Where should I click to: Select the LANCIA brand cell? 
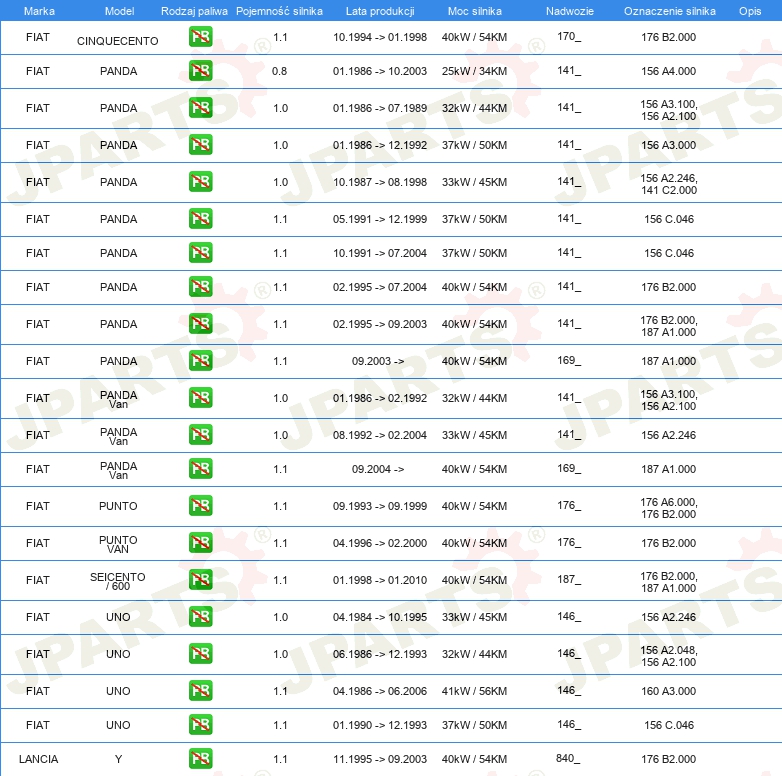38,759
